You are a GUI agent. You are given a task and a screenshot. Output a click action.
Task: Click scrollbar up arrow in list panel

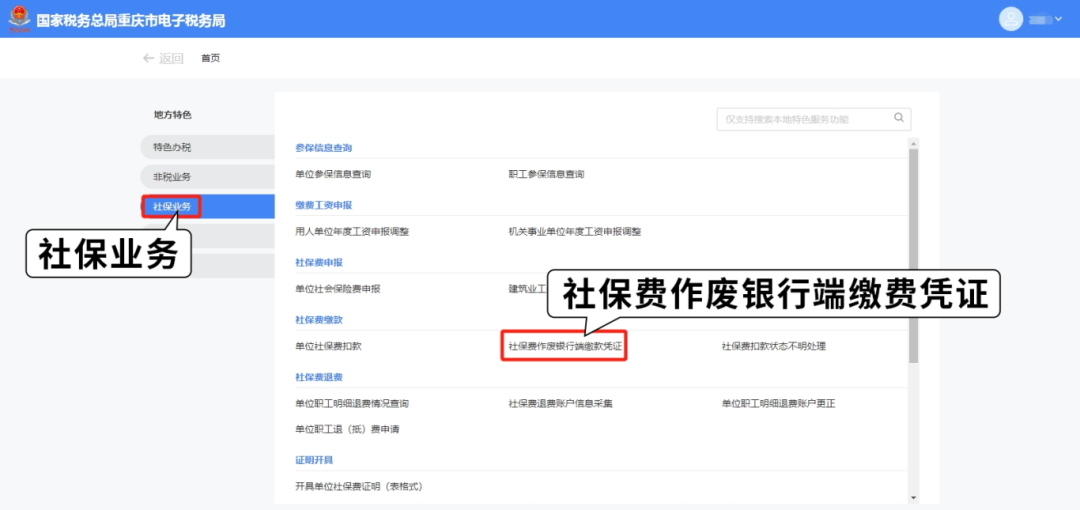[913, 144]
